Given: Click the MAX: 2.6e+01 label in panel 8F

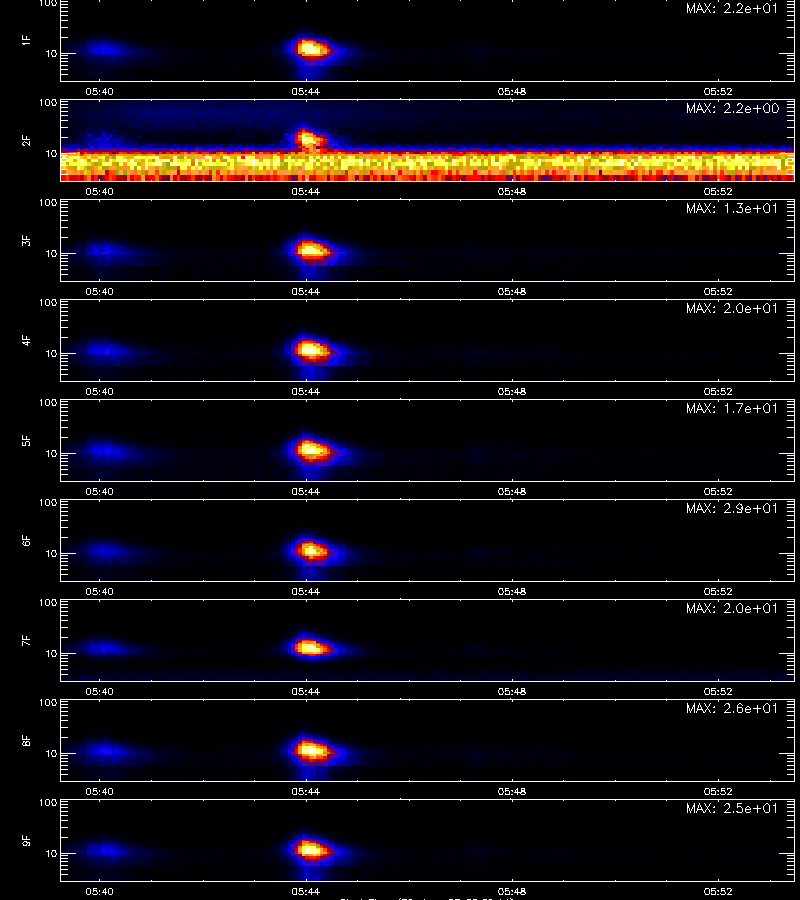Looking at the screenshot, I should click(732, 708).
